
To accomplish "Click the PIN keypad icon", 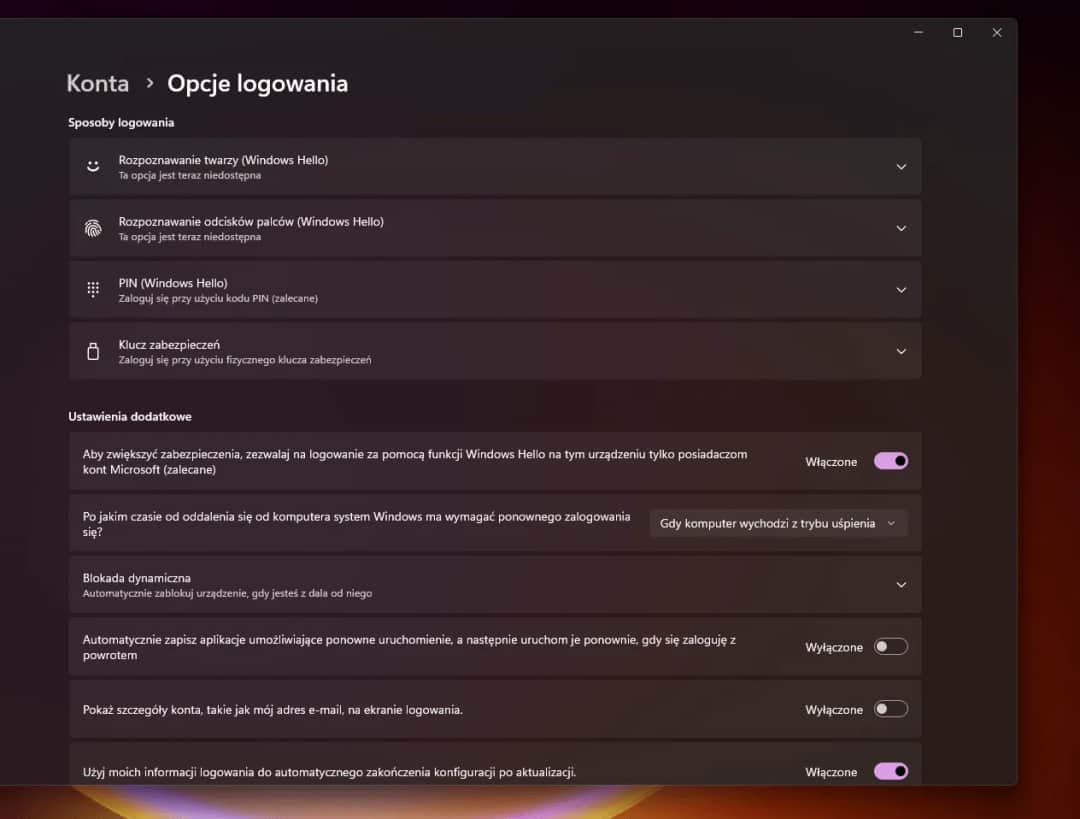I will click(93, 289).
